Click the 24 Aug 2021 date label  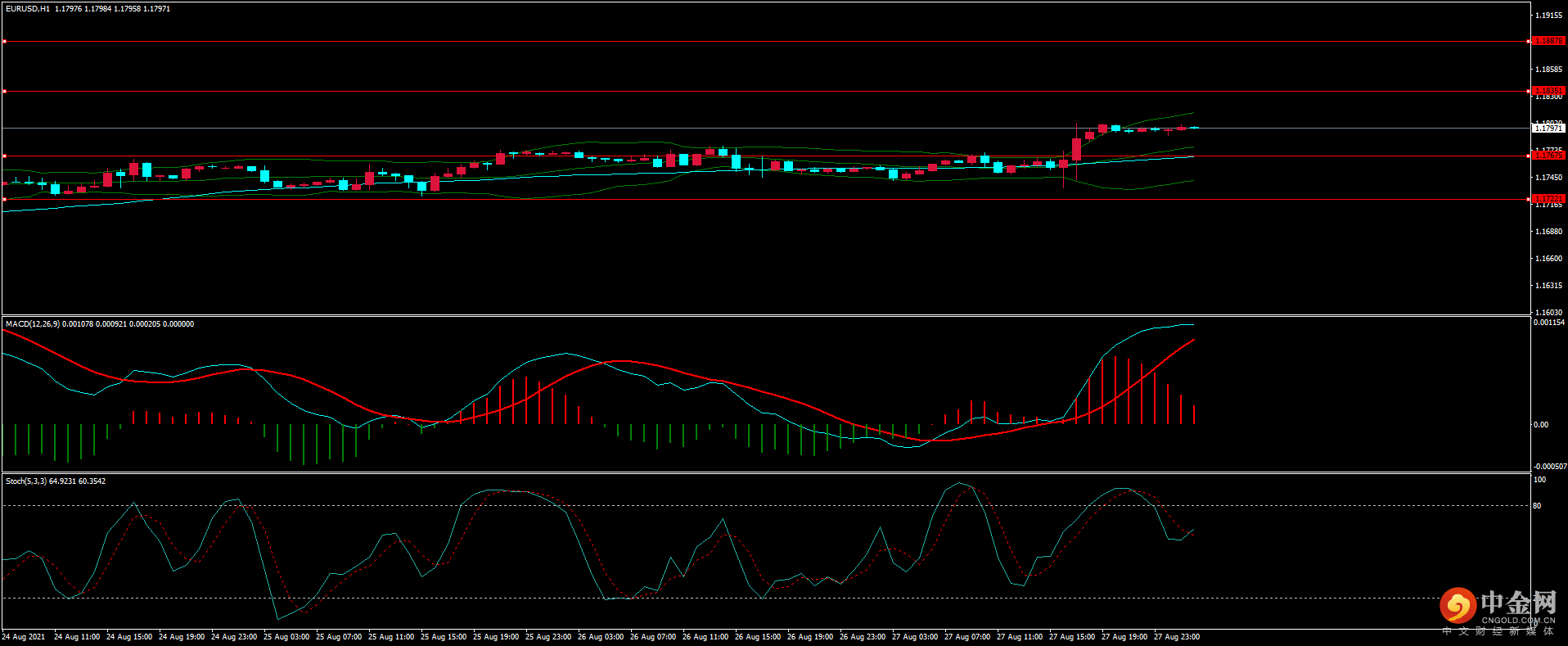[24, 637]
